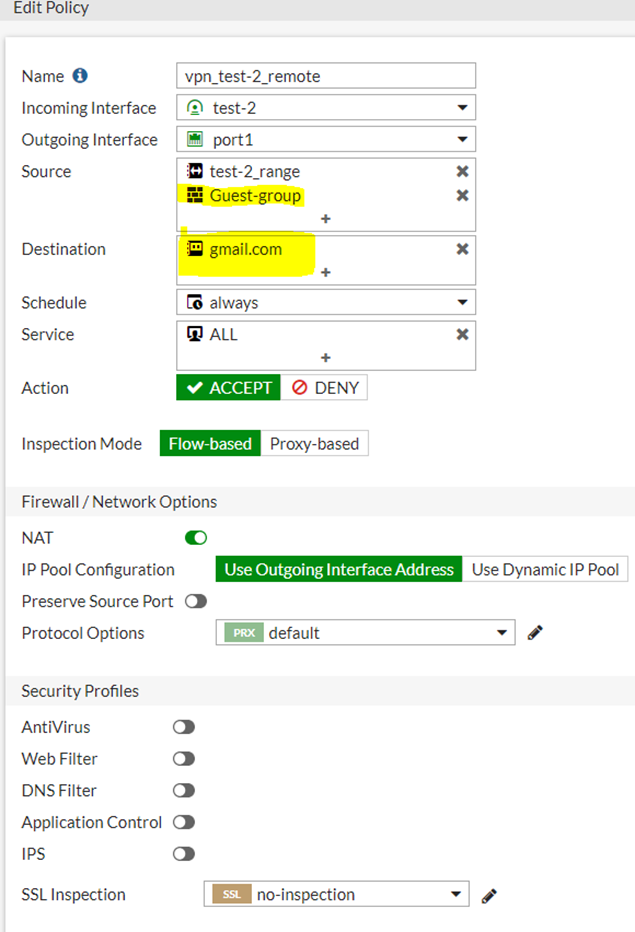Remove ALL from Service list
Image resolution: width=635 pixels, height=932 pixels.
(462, 334)
